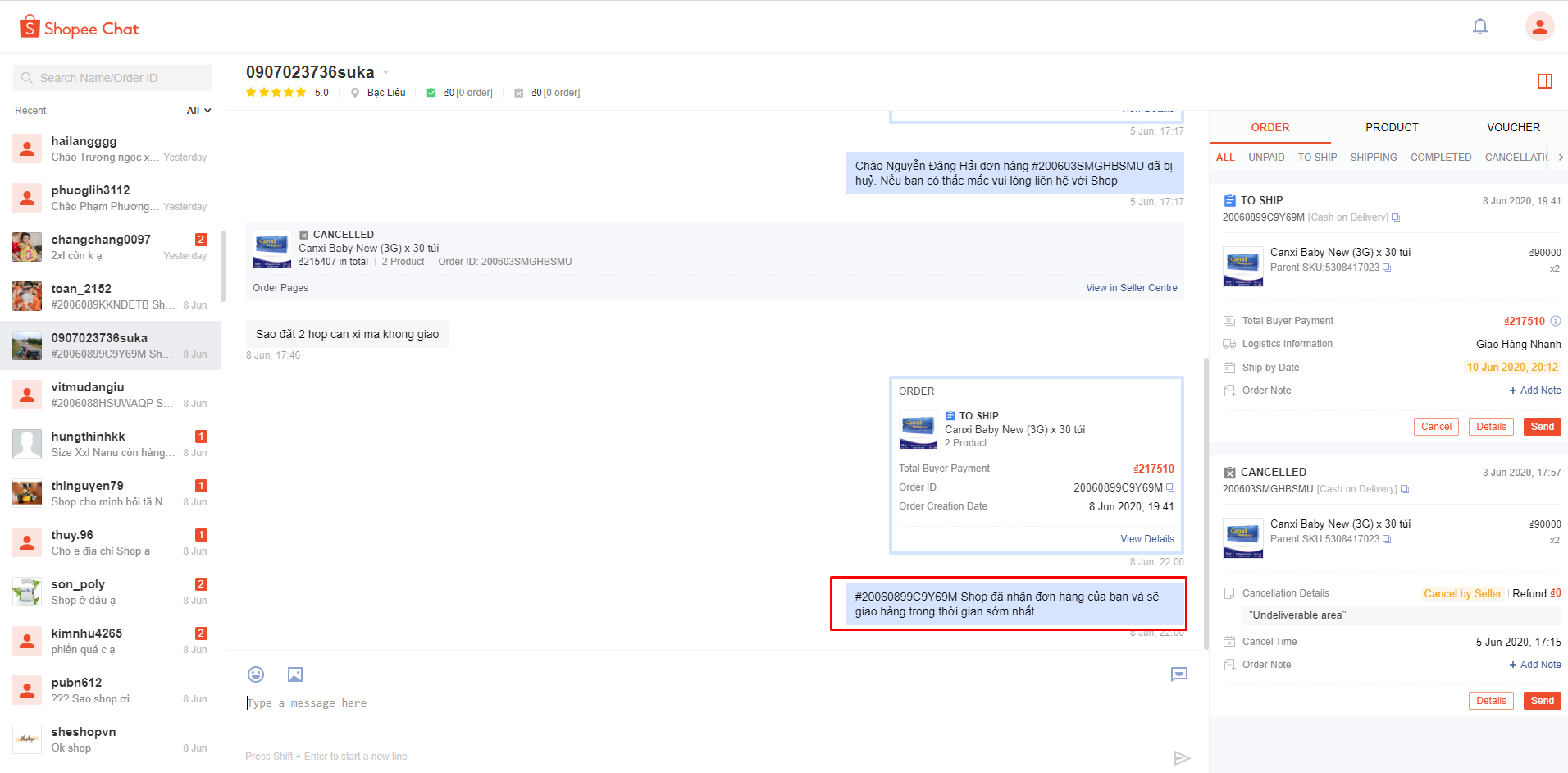Screen dimensions: 1568x773
Task: Show Total Buyer Payment info icon
Action: [x=1556, y=321]
